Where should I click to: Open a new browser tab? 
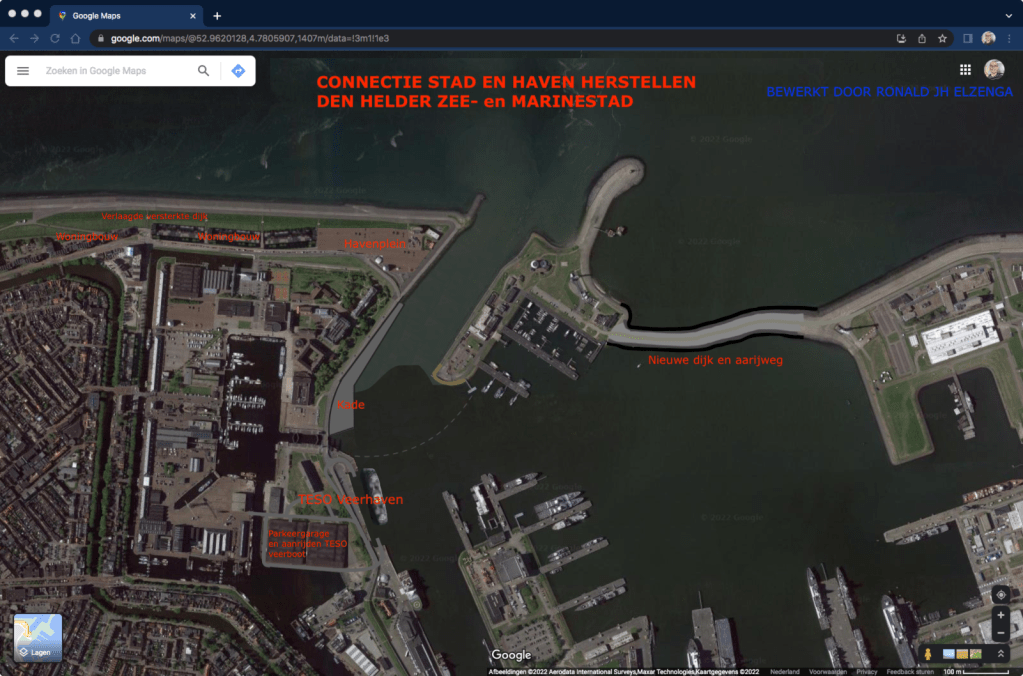(217, 16)
